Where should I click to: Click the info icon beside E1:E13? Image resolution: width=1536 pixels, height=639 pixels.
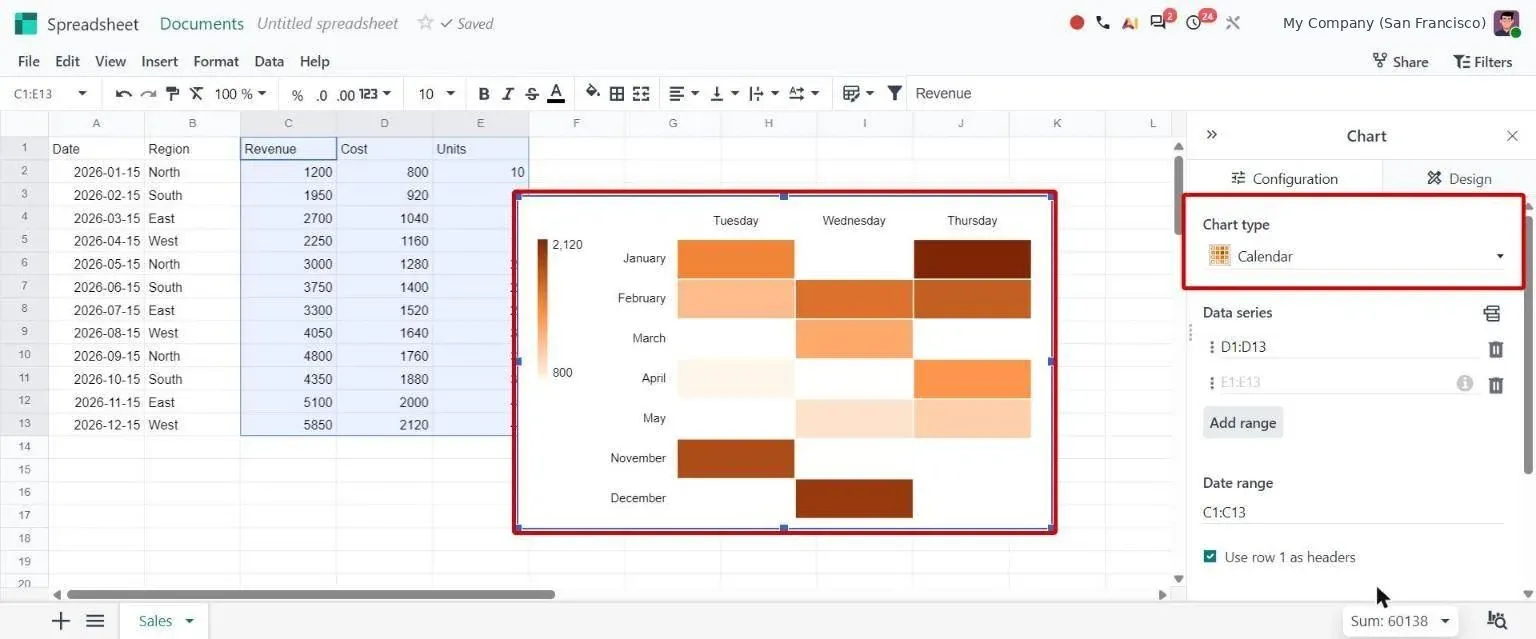point(1465,383)
